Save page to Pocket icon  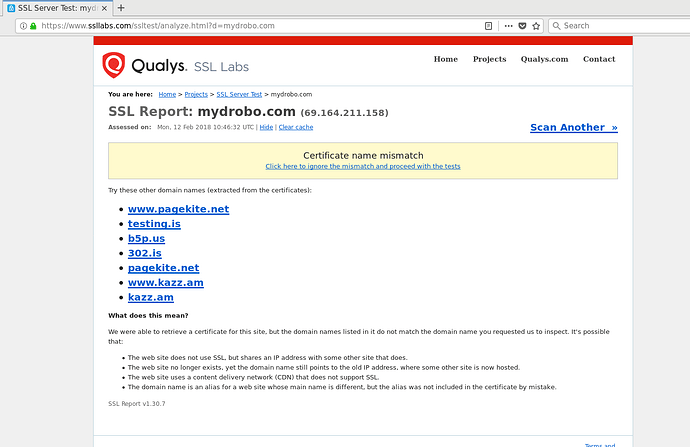(522, 26)
